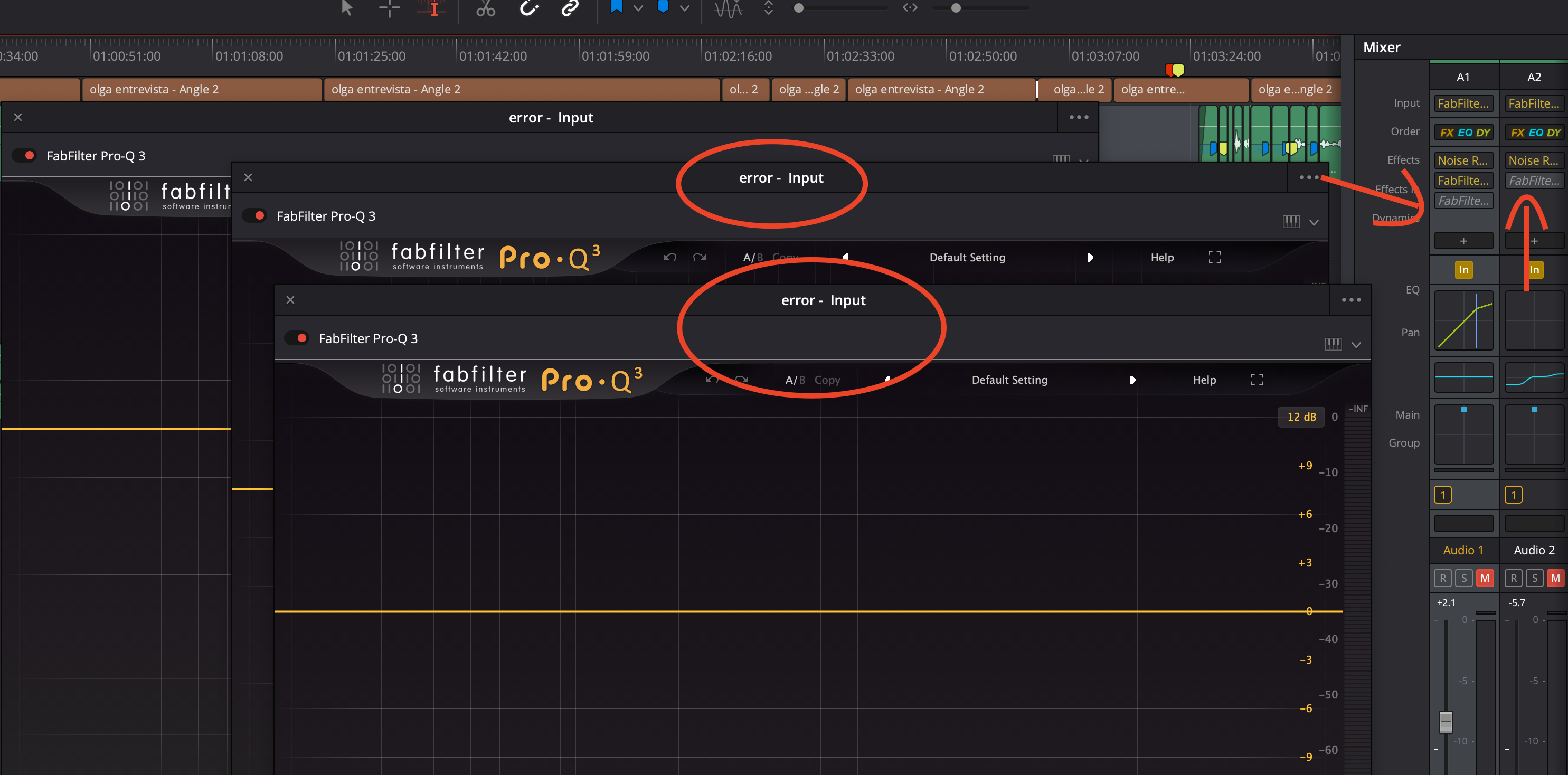Screen dimensions: 1568x775
Task: Arm record on Audio 1
Action: (1442, 578)
